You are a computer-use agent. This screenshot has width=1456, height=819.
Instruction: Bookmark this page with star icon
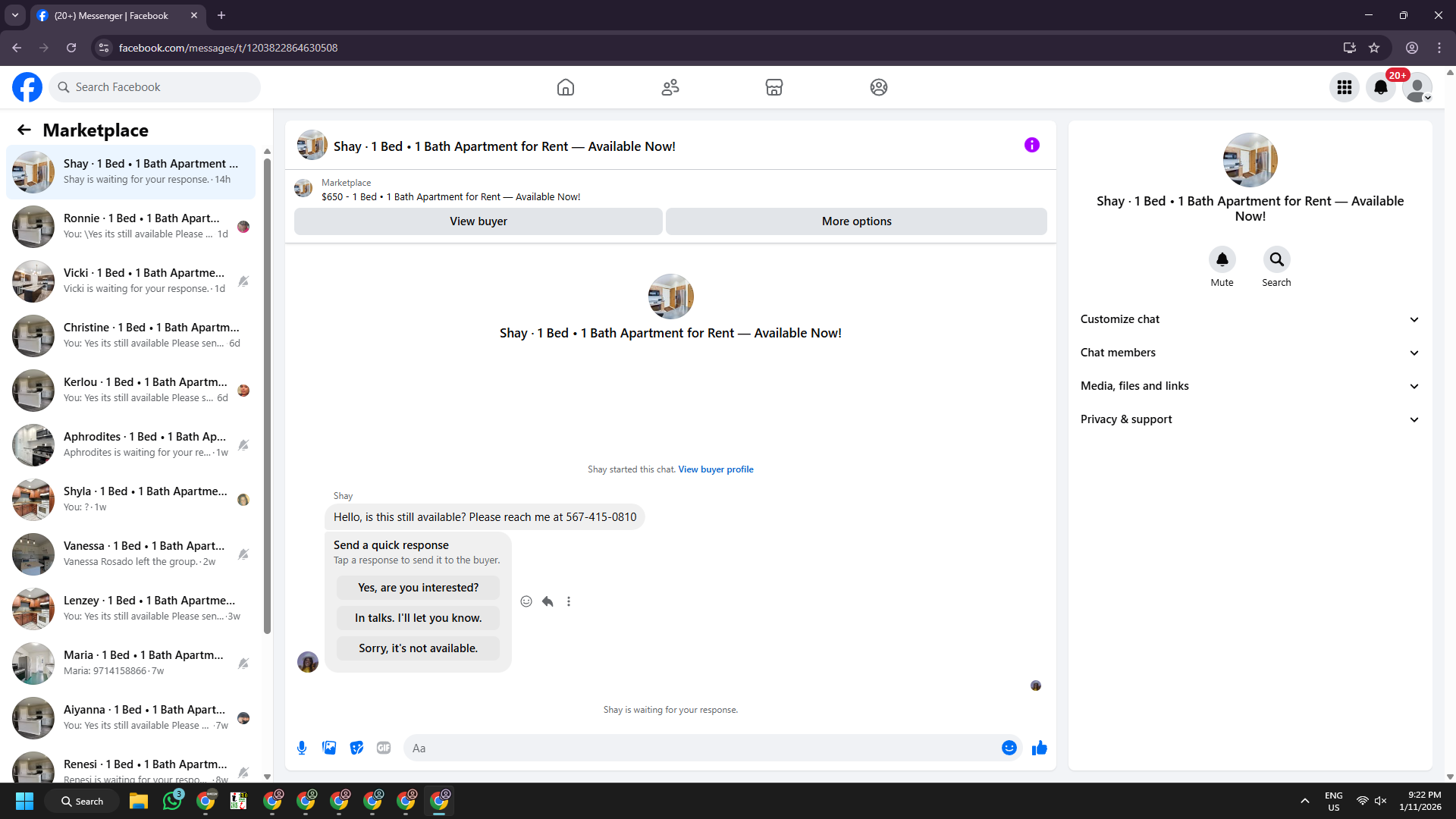[1374, 48]
